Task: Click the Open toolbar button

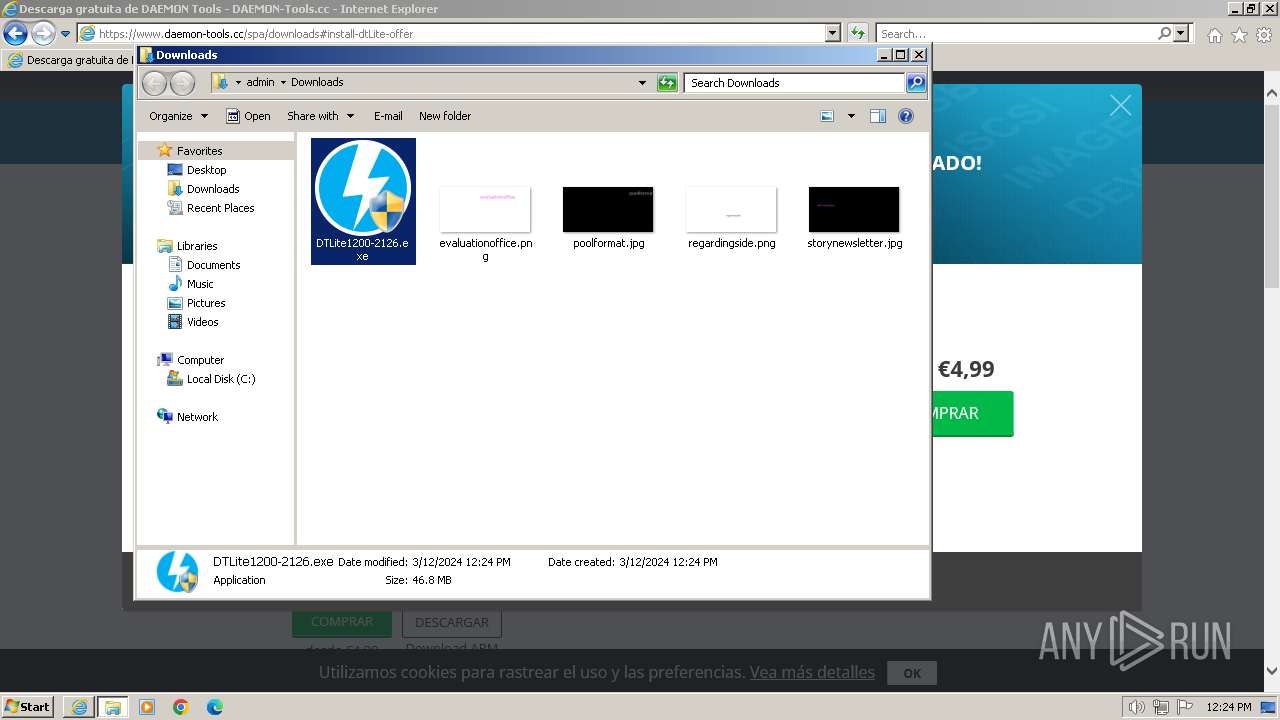Action: coord(248,116)
